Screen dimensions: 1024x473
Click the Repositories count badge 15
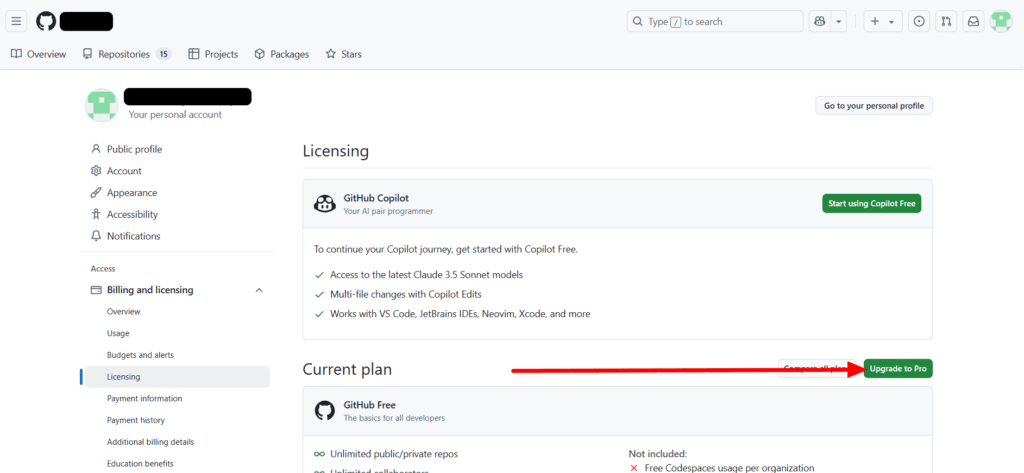(163, 54)
